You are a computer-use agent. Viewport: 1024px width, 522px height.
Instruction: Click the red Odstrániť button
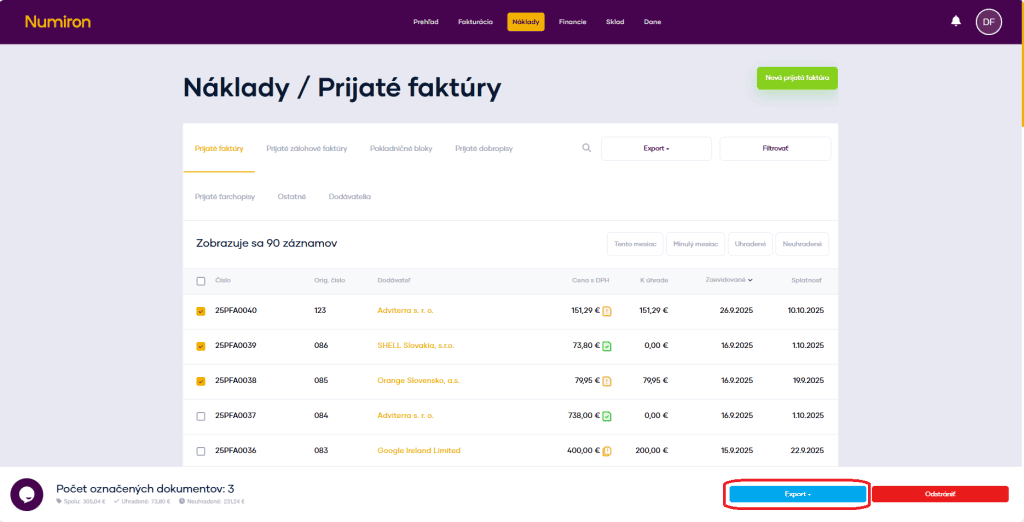coord(940,495)
